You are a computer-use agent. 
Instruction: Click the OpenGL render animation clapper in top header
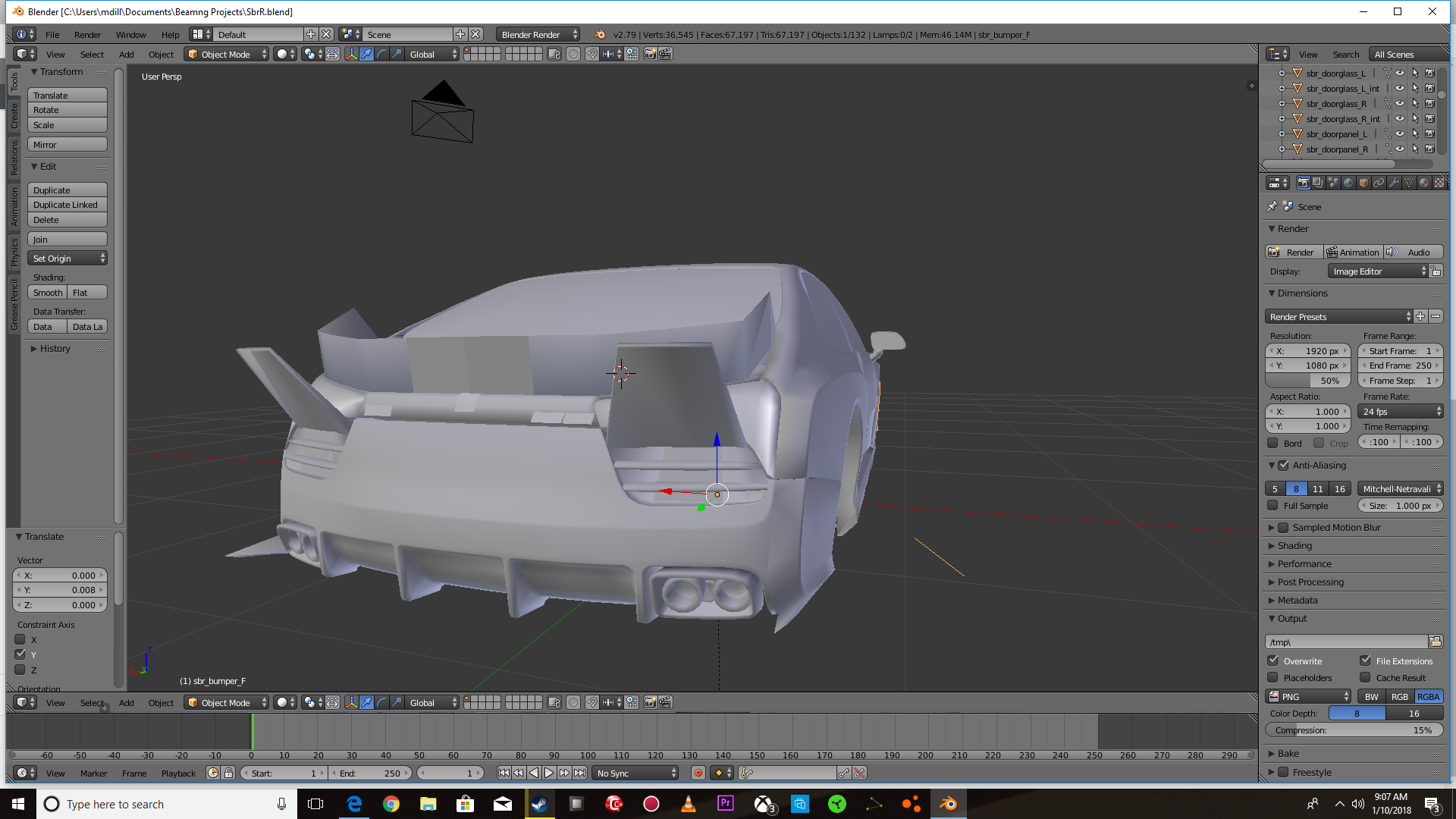pyautogui.click(x=665, y=55)
